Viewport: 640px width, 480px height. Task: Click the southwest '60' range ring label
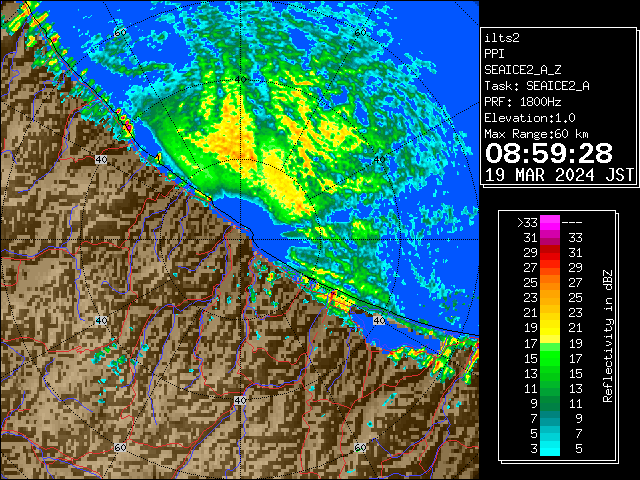pos(120,448)
